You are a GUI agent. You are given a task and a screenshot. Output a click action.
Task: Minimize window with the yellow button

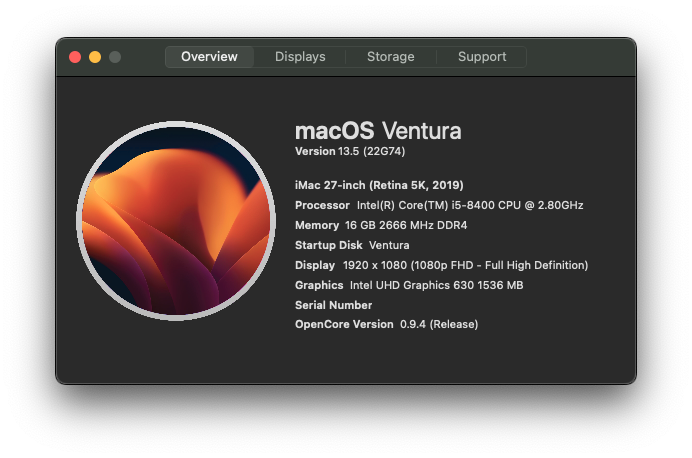pyautogui.click(x=95, y=57)
